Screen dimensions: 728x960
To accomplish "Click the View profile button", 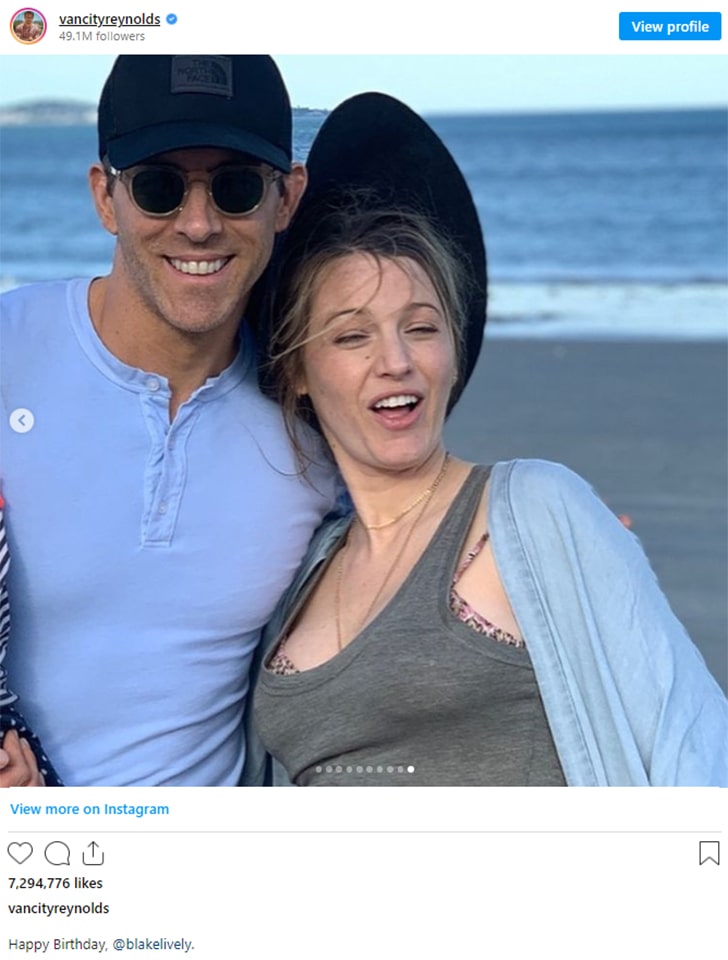I will point(670,26).
